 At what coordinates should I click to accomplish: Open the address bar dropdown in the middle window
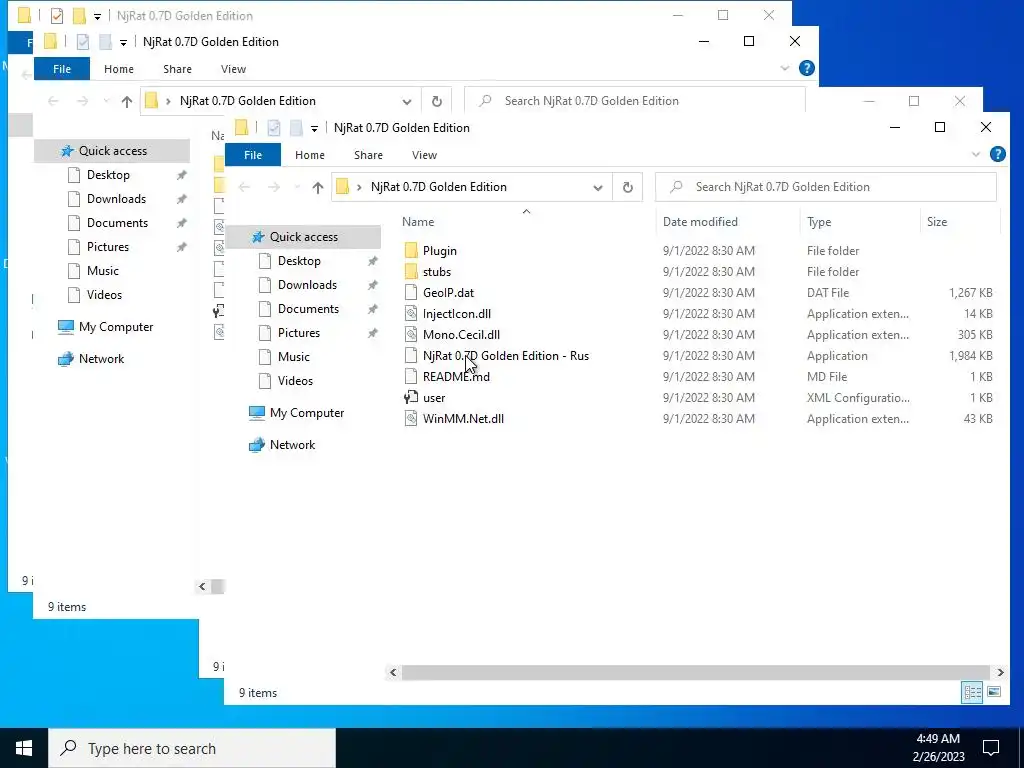pos(407,101)
